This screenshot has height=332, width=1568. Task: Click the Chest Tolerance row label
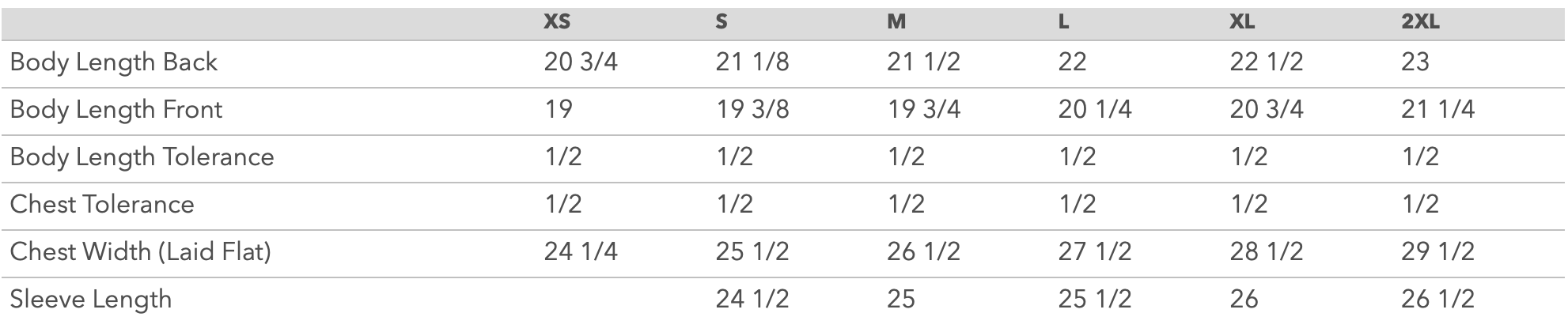click(x=102, y=204)
